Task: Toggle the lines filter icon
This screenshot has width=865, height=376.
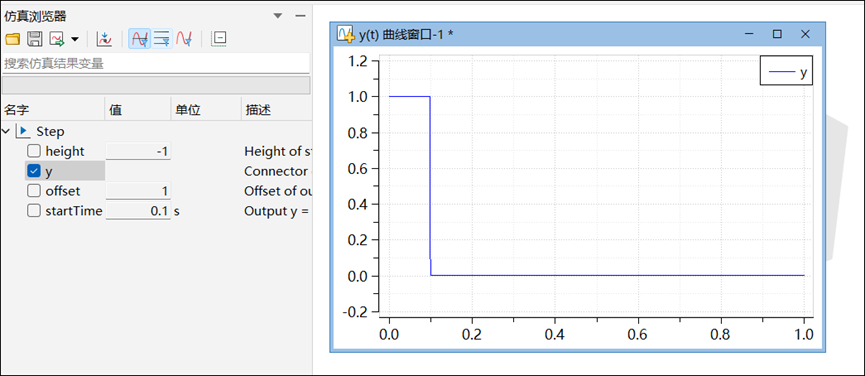Action: tap(162, 39)
